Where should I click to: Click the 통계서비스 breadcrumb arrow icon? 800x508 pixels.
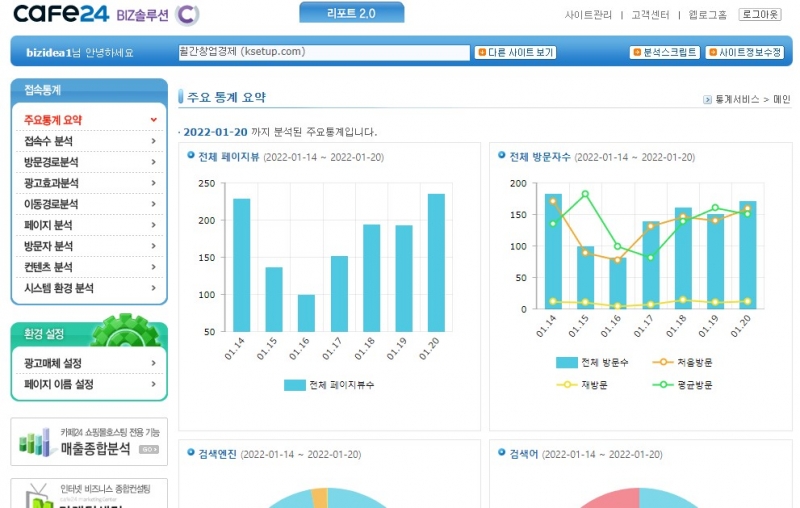[707, 99]
